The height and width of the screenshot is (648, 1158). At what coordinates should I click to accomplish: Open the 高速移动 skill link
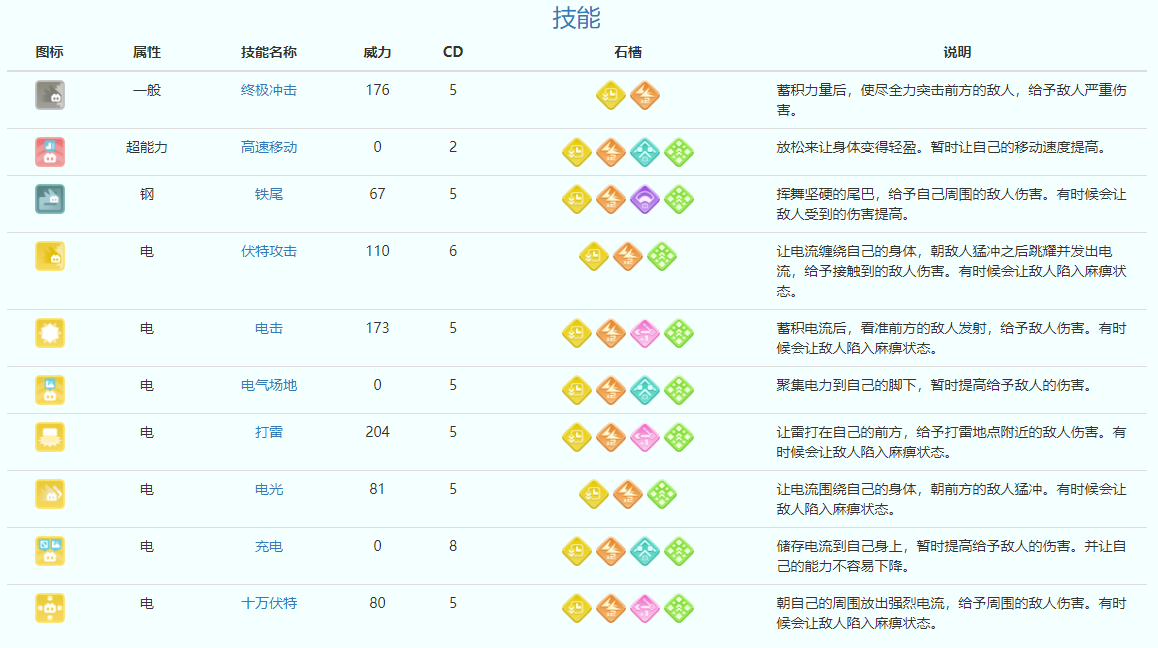coord(269,147)
